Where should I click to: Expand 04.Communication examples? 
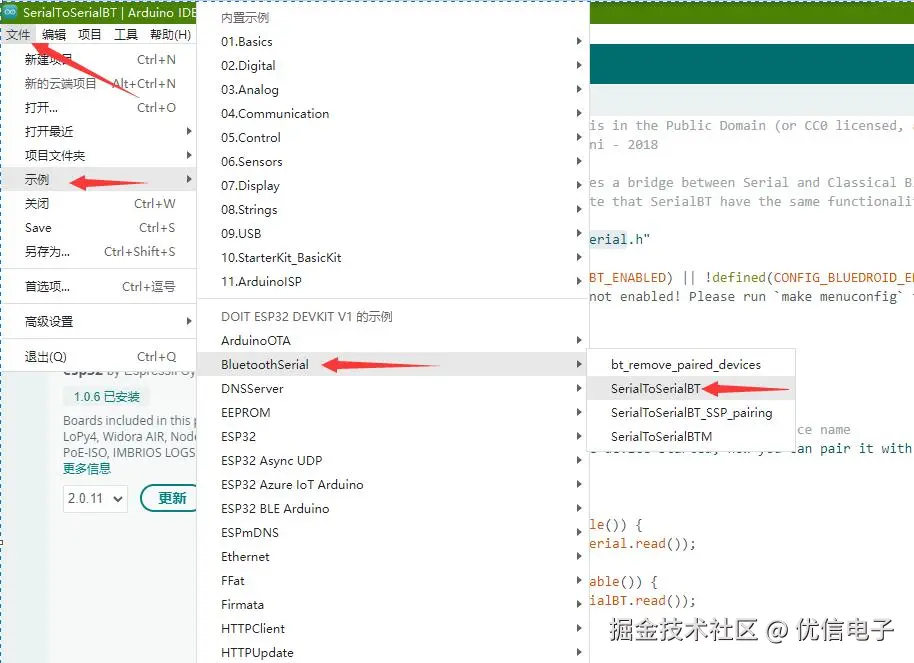(393, 113)
